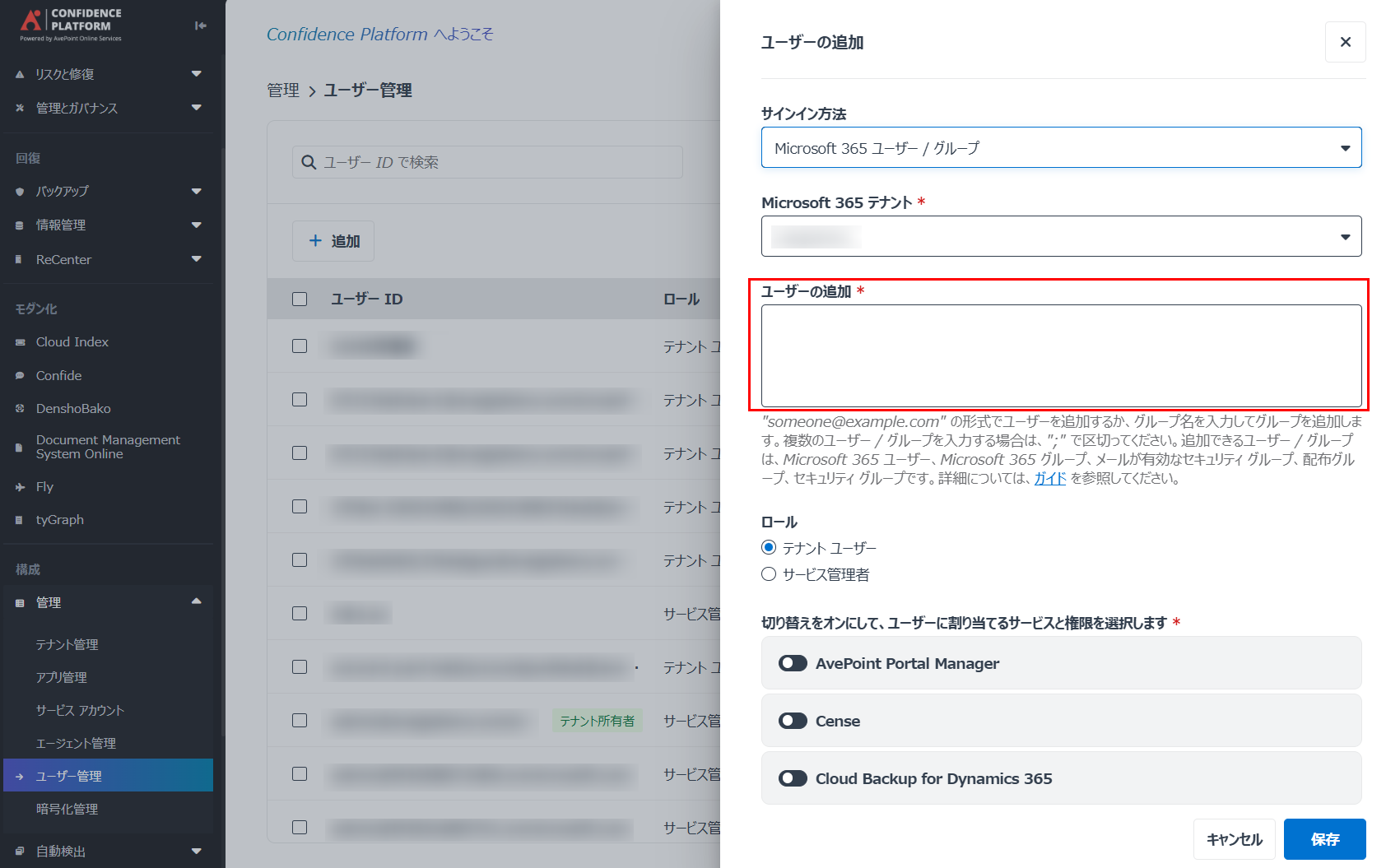Expand the 自動検出 menu arrow
Viewport: 1400px width, 868px height.
(197, 852)
